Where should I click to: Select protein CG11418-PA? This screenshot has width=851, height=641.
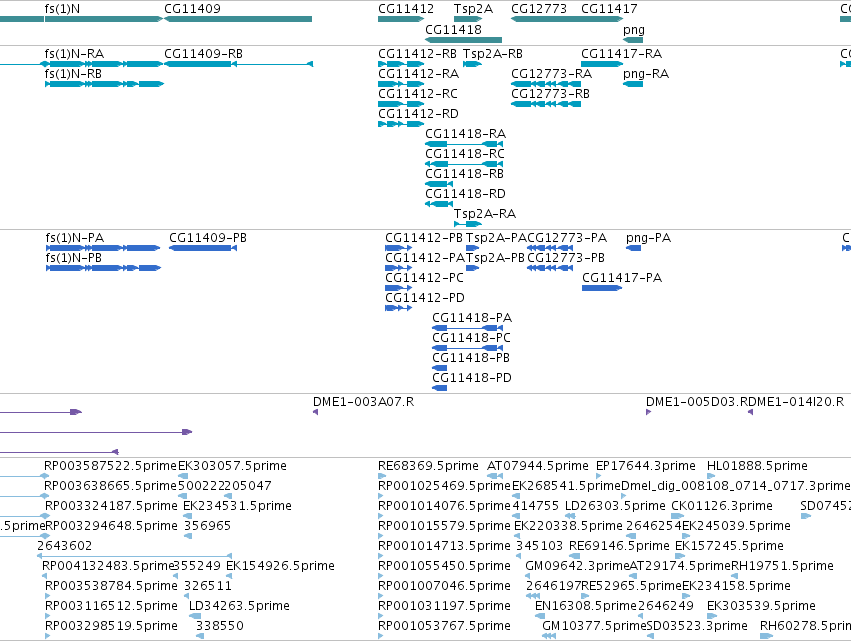tap(467, 328)
